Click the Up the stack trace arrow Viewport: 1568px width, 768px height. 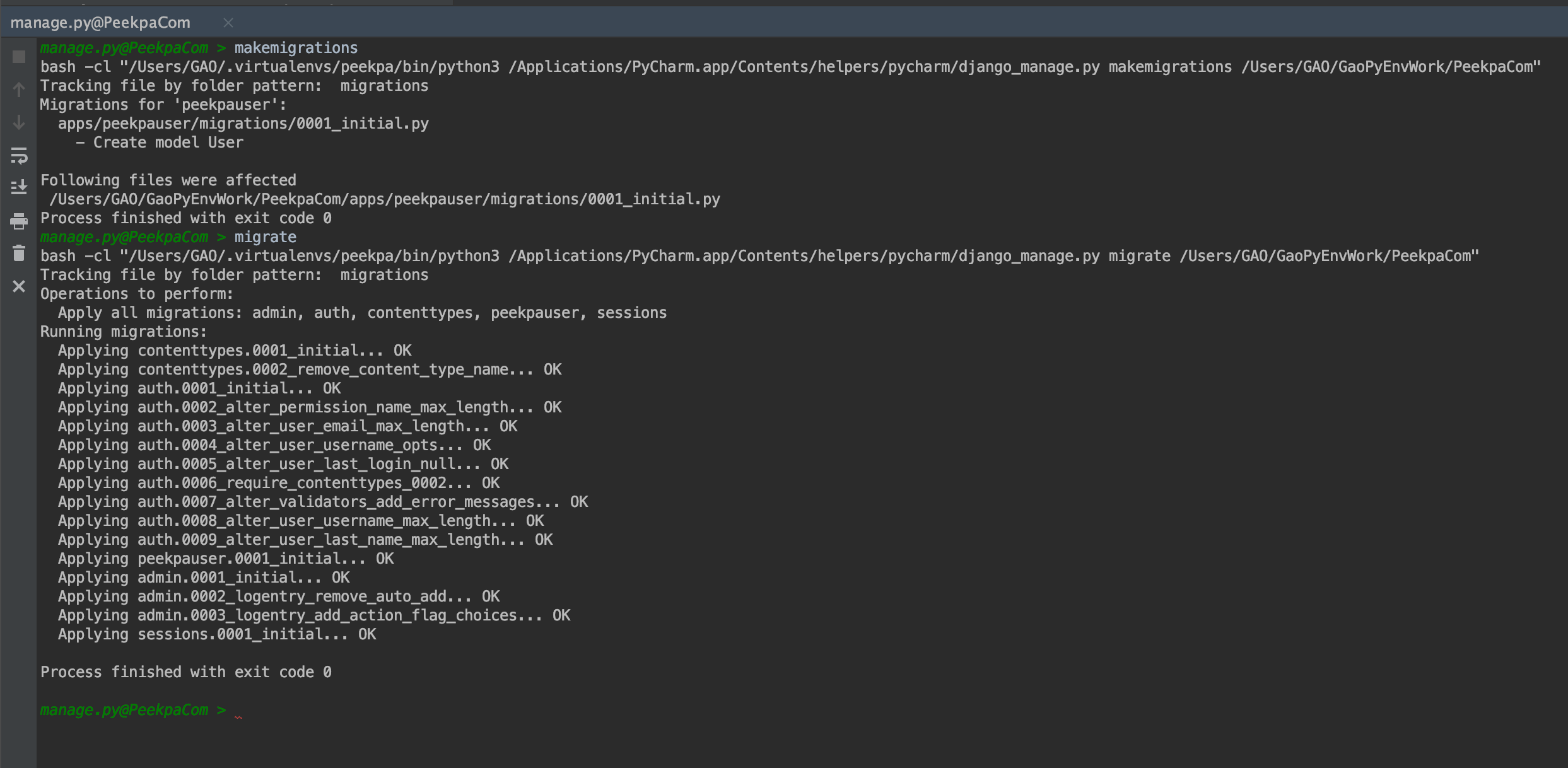pos(19,90)
